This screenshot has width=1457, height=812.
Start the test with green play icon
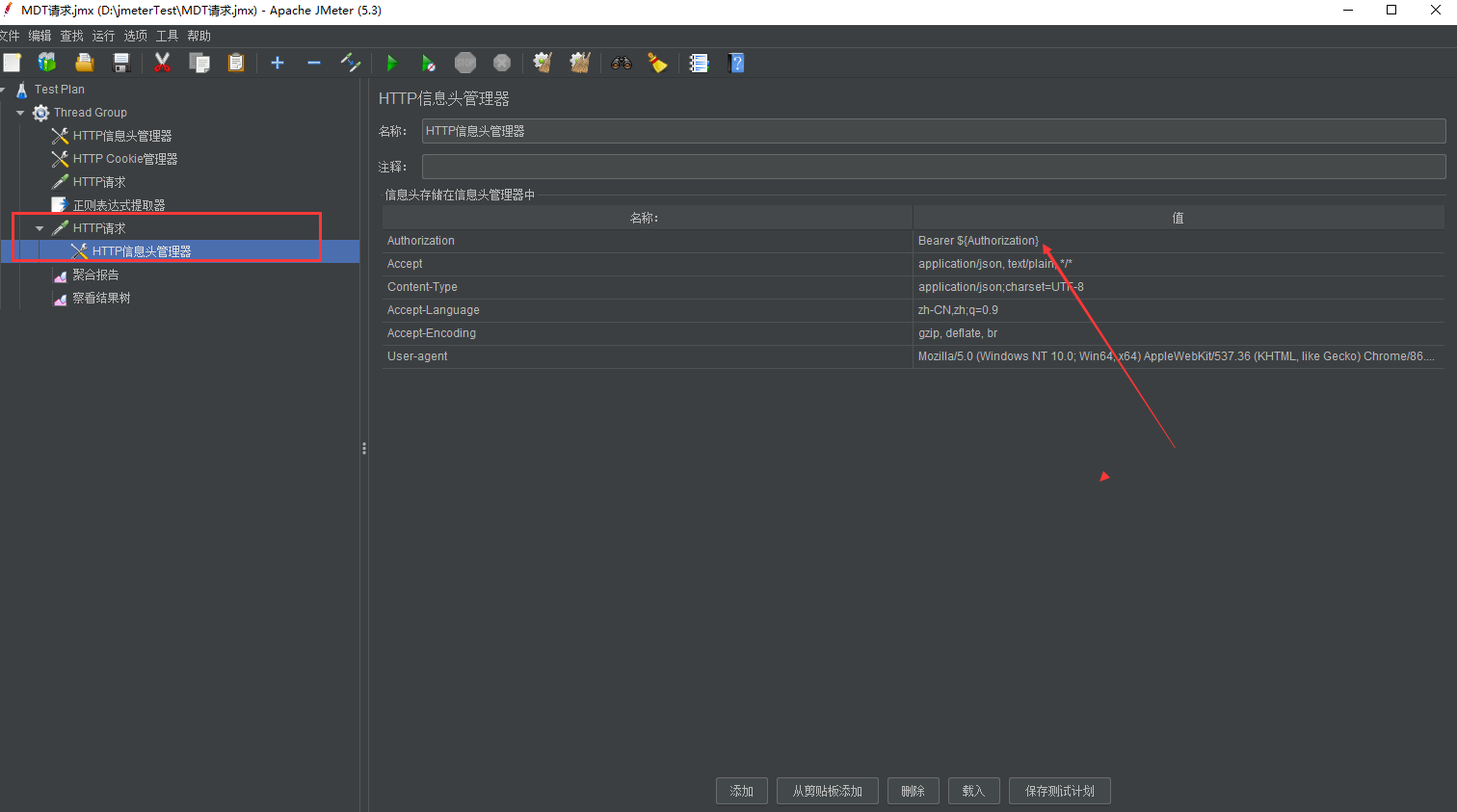[x=391, y=63]
